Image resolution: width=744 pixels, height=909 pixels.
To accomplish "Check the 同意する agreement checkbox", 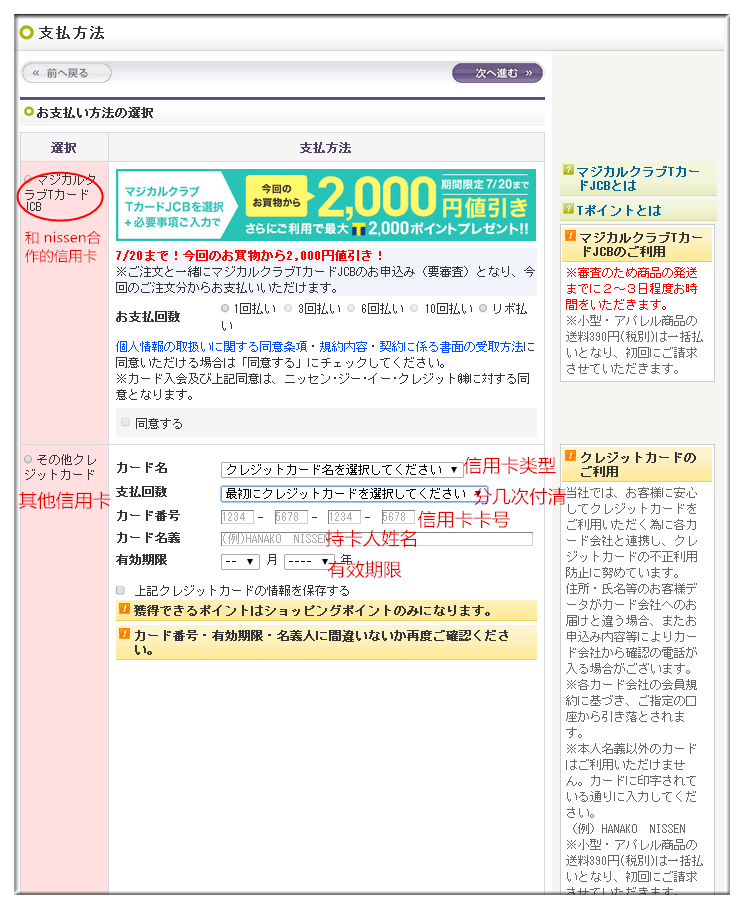I will [x=125, y=423].
